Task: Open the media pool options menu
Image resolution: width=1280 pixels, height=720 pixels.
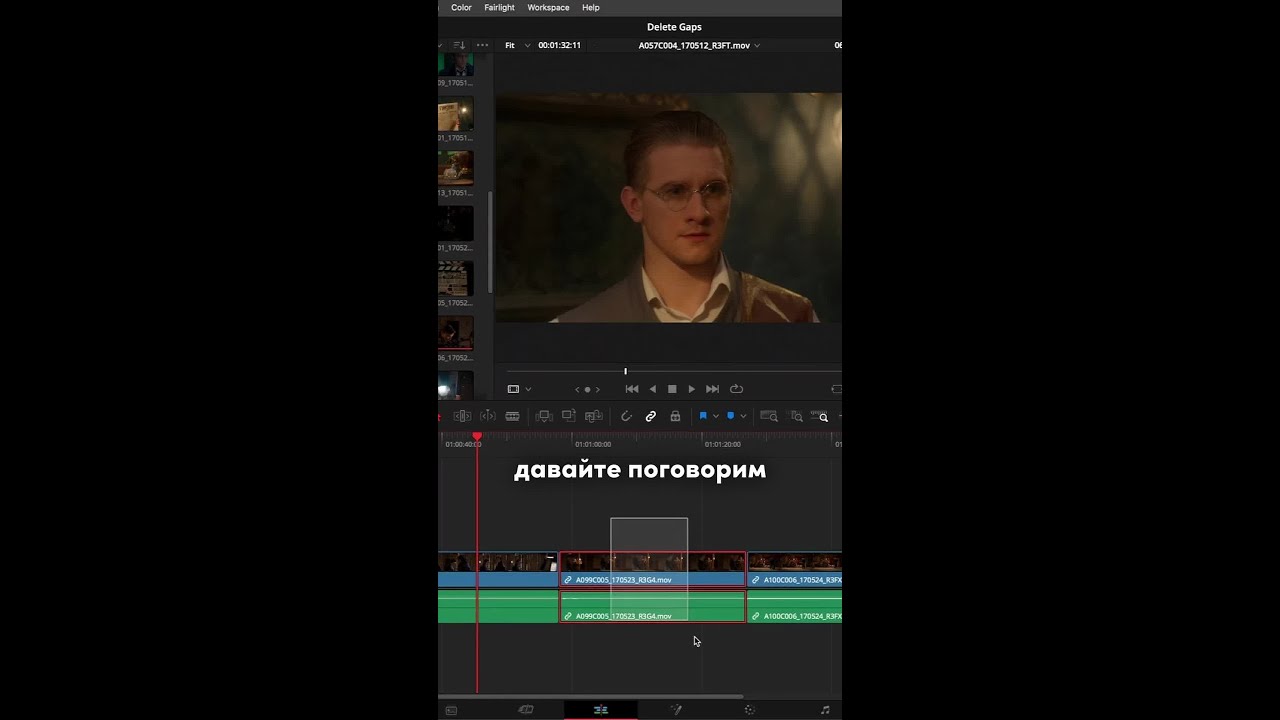Action: tap(483, 45)
